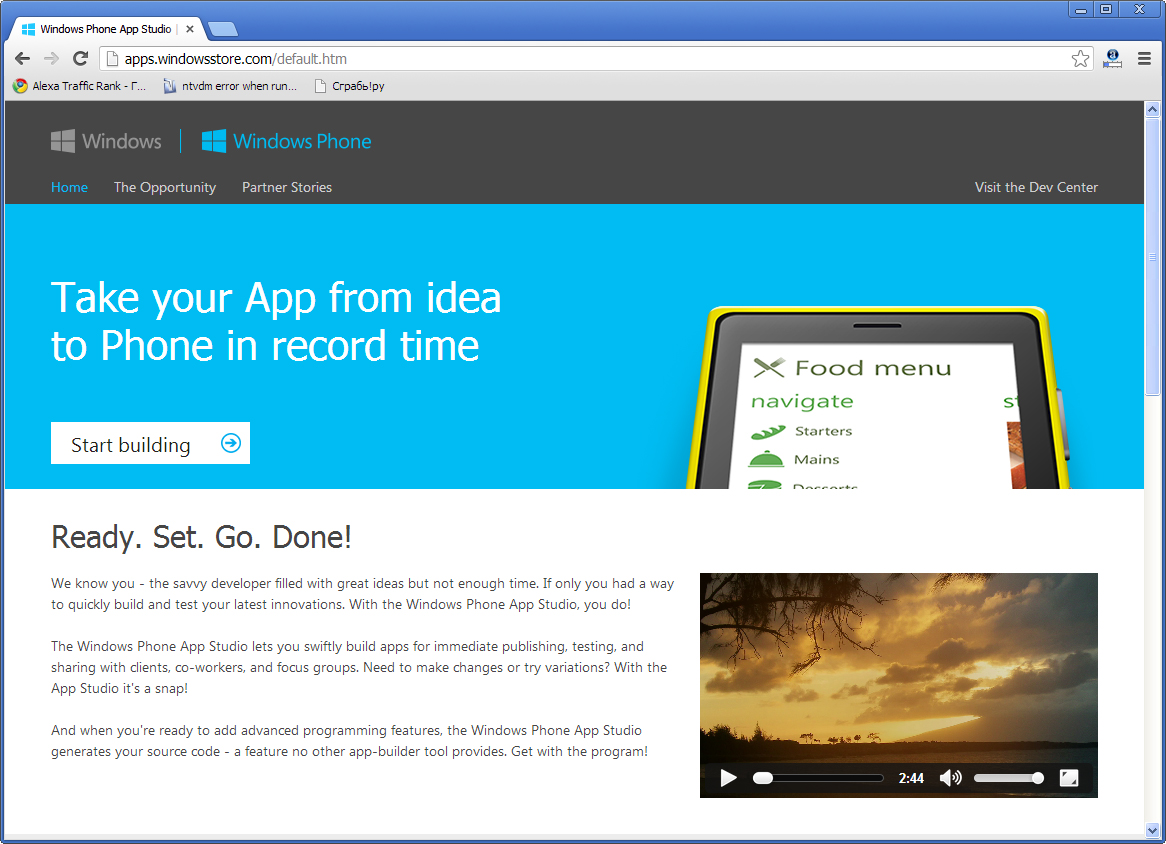The image size is (1166, 844).
Task: Maximize the Chrome window
Action: [1106, 10]
